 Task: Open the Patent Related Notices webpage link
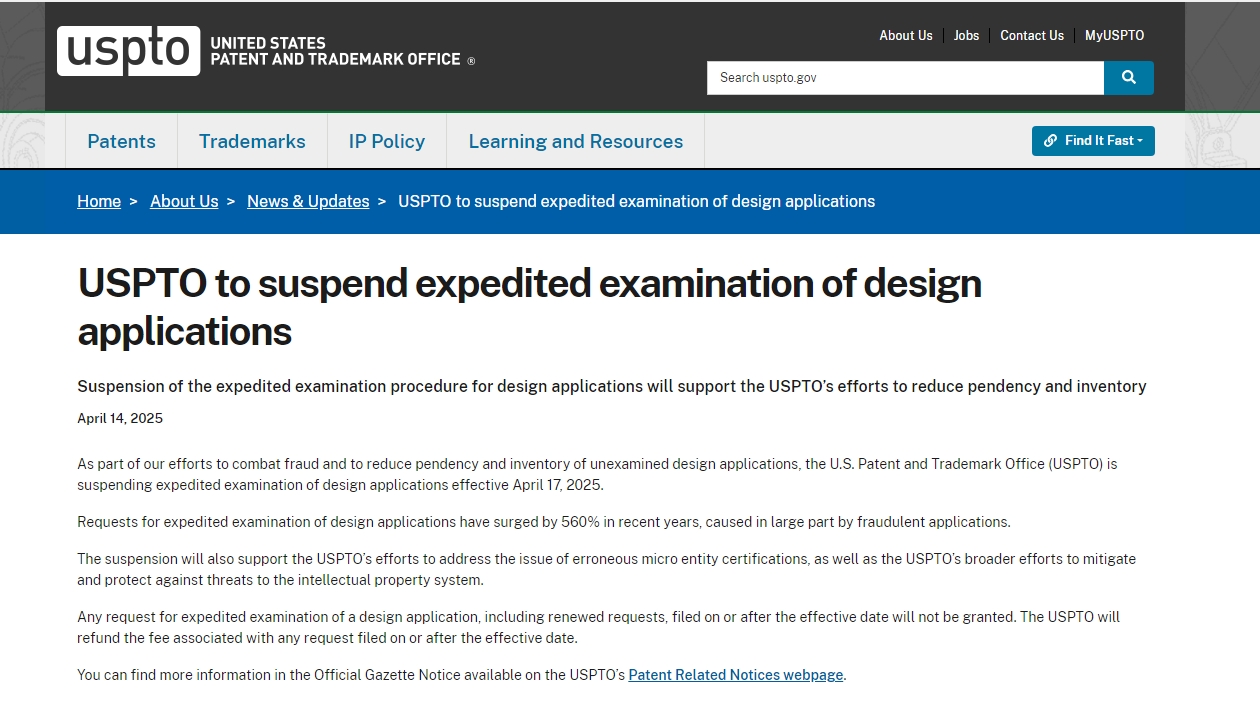(735, 675)
